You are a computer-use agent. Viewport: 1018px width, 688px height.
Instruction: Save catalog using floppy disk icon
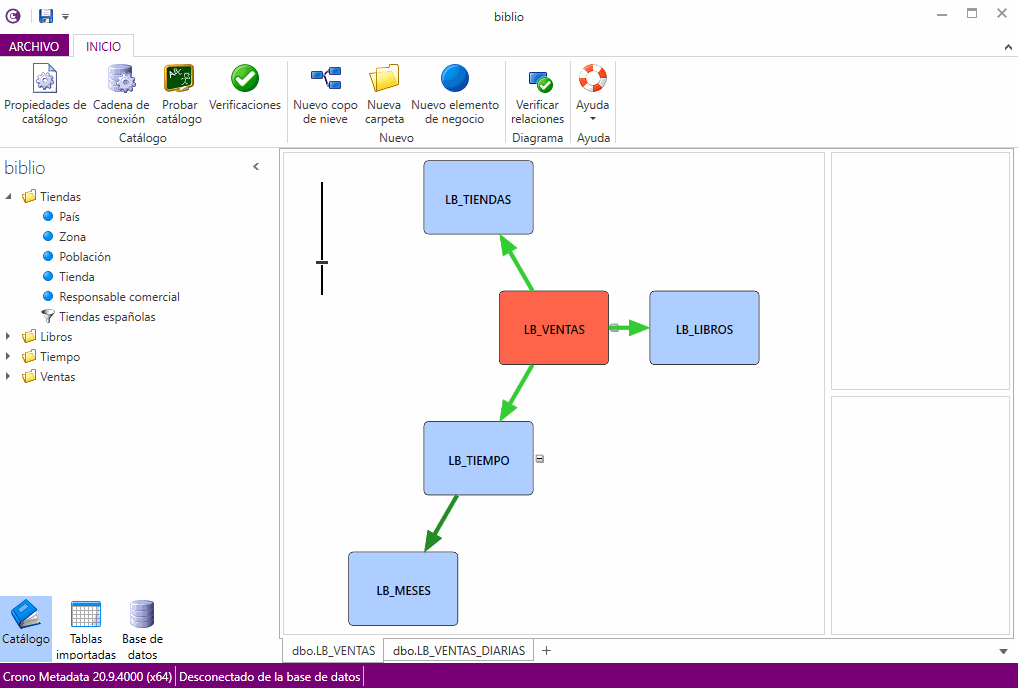click(x=46, y=16)
